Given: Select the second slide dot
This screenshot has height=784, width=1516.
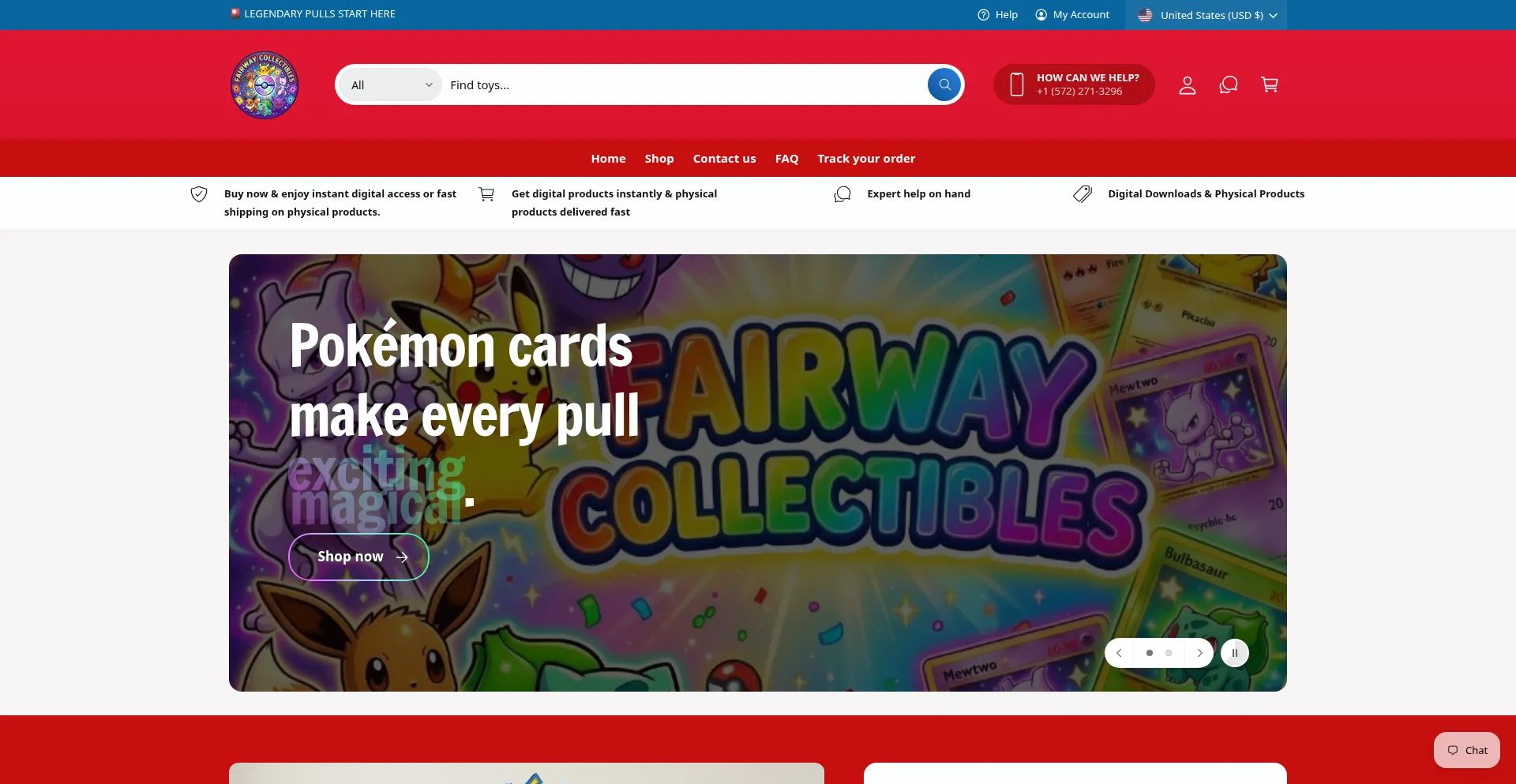Looking at the screenshot, I should click(x=1169, y=653).
